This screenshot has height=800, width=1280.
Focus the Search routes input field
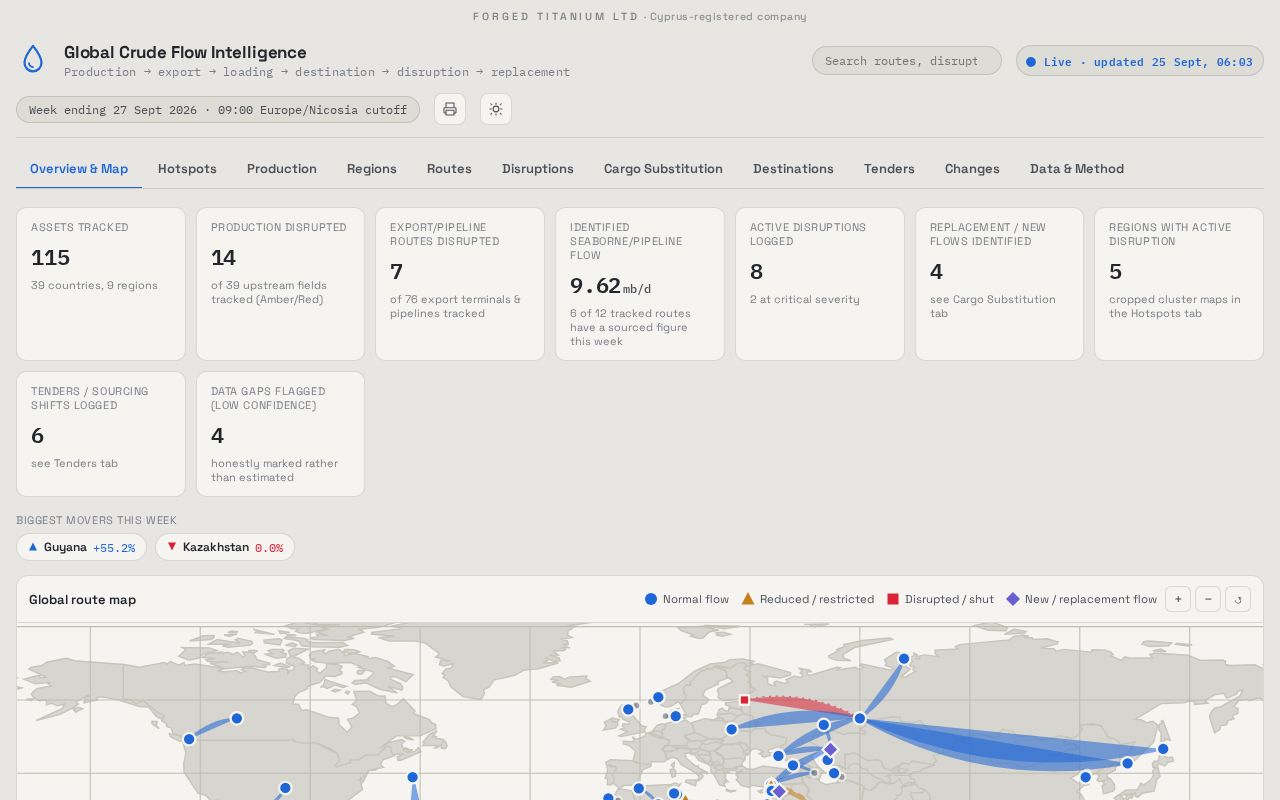coord(907,61)
